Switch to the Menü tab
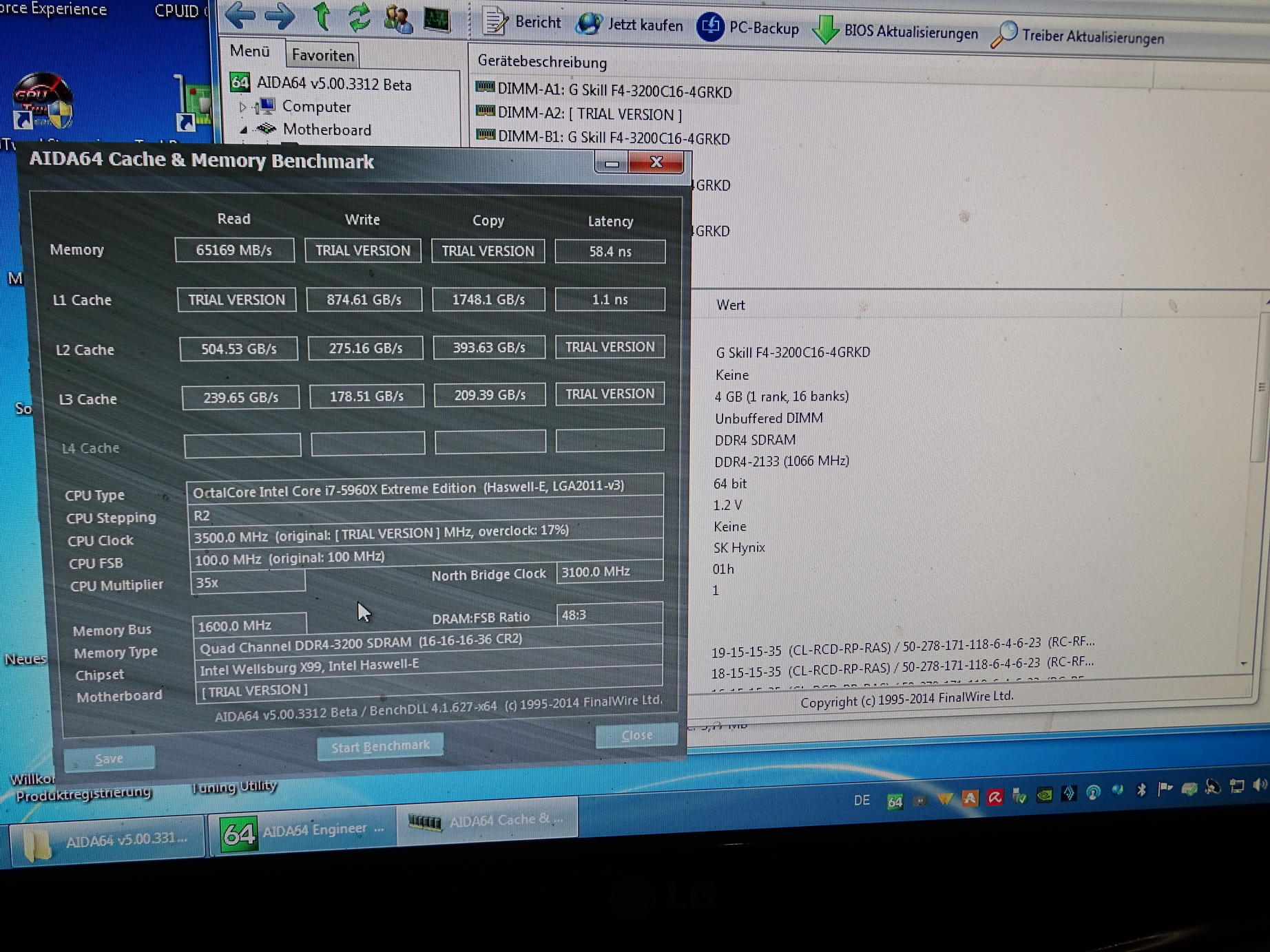The image size is (1270, 952). [x=249, y=51]
